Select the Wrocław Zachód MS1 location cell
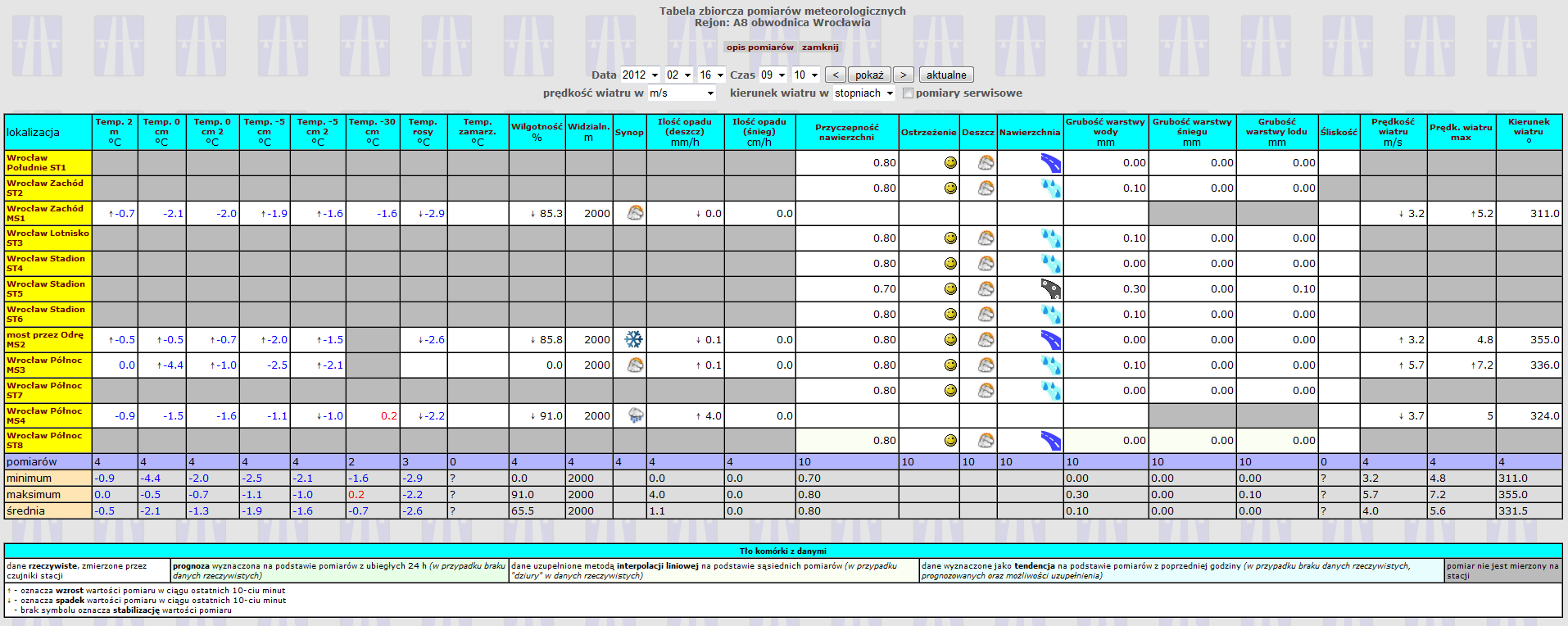 48,213
